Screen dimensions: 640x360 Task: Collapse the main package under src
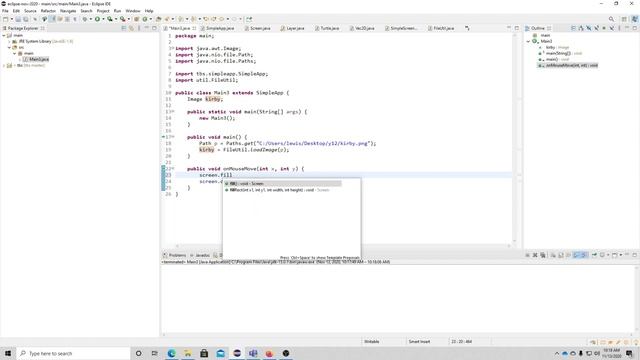[x=15, y=53]
